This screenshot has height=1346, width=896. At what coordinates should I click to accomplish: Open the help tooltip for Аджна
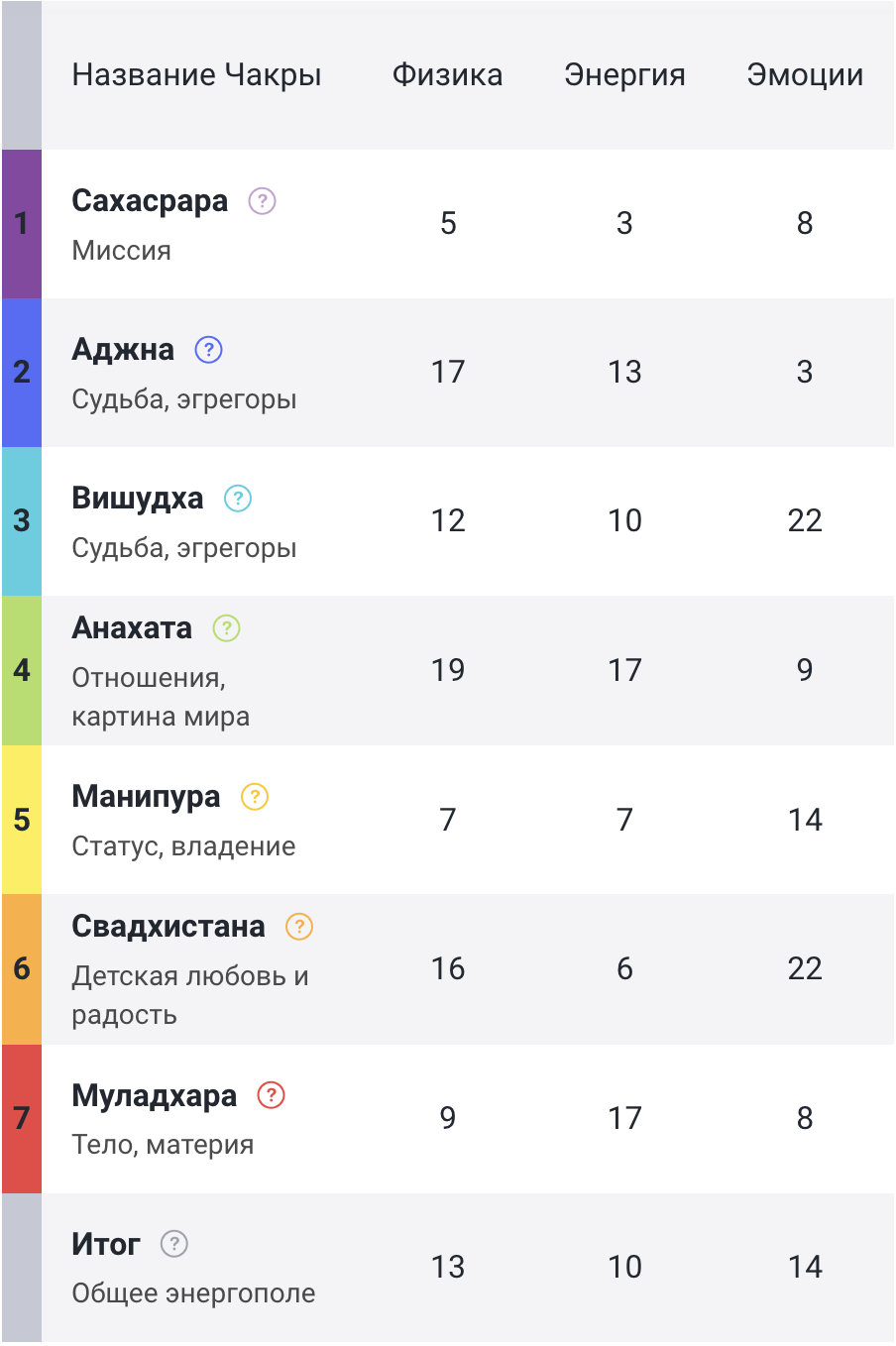(208, 350)
